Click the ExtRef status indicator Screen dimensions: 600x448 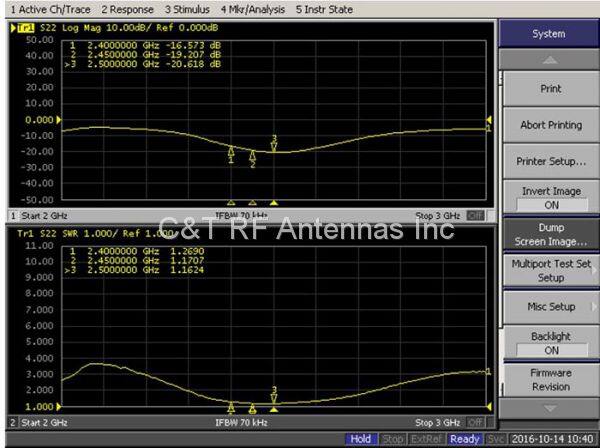[x=427, y=439]
